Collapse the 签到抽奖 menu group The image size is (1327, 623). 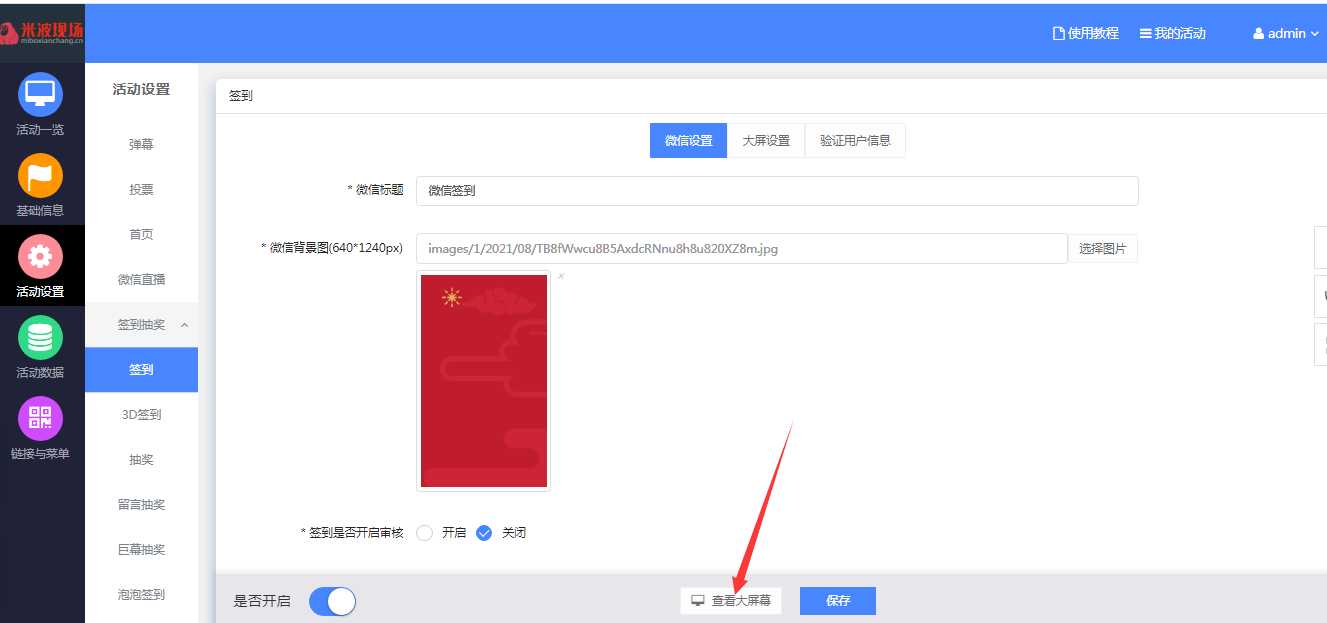(x=184, y=325)
